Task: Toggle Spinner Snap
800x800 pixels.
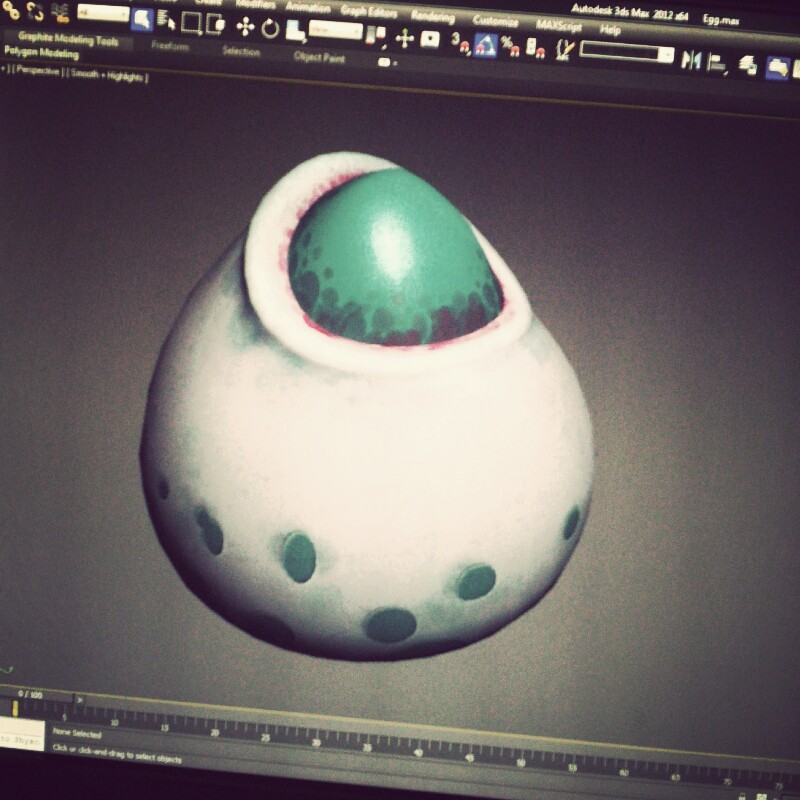Action: point(535,48)
